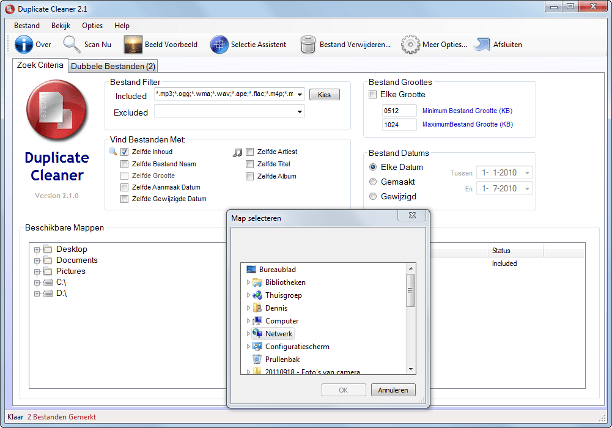Viewport: 612px width, 428px height.
Task: Click the Configuratiescherm control panel icon
Action: point(257,346)
